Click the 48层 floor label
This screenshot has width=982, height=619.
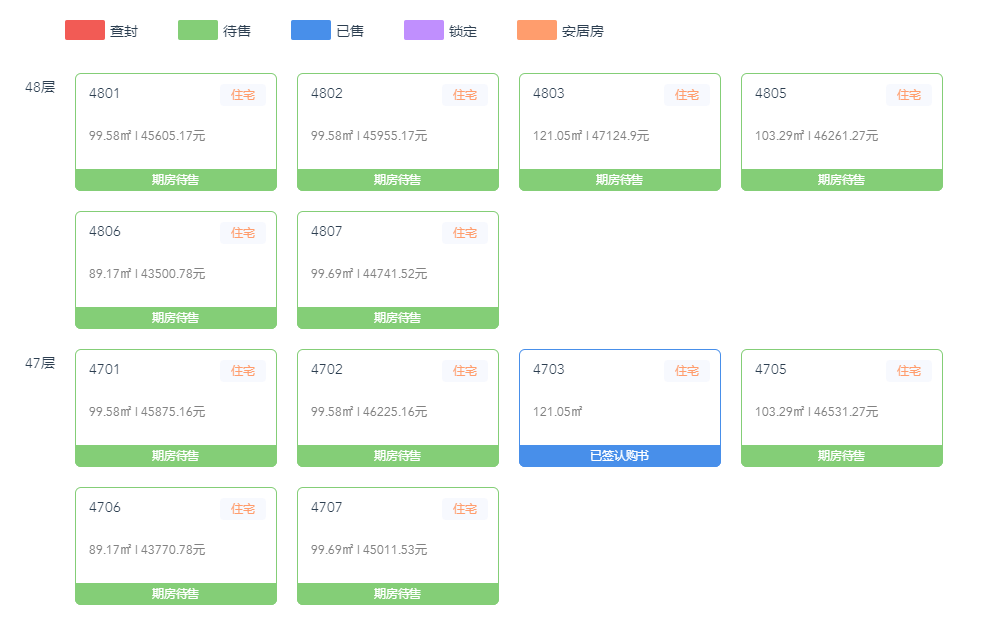pyautogui.click(x=40, y=87)
